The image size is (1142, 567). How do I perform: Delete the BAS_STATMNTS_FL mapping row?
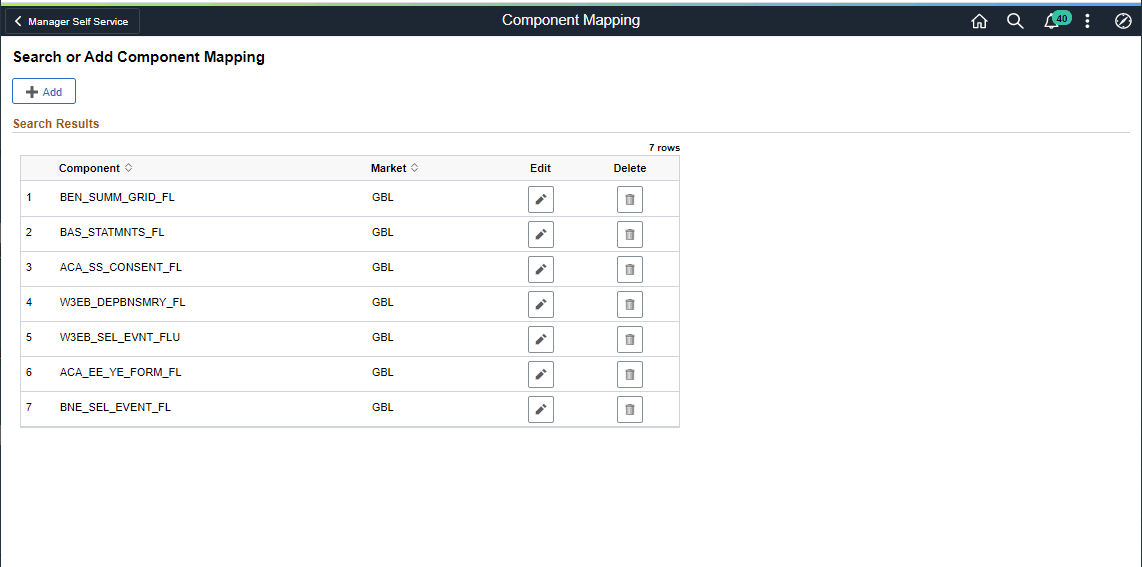630,234
